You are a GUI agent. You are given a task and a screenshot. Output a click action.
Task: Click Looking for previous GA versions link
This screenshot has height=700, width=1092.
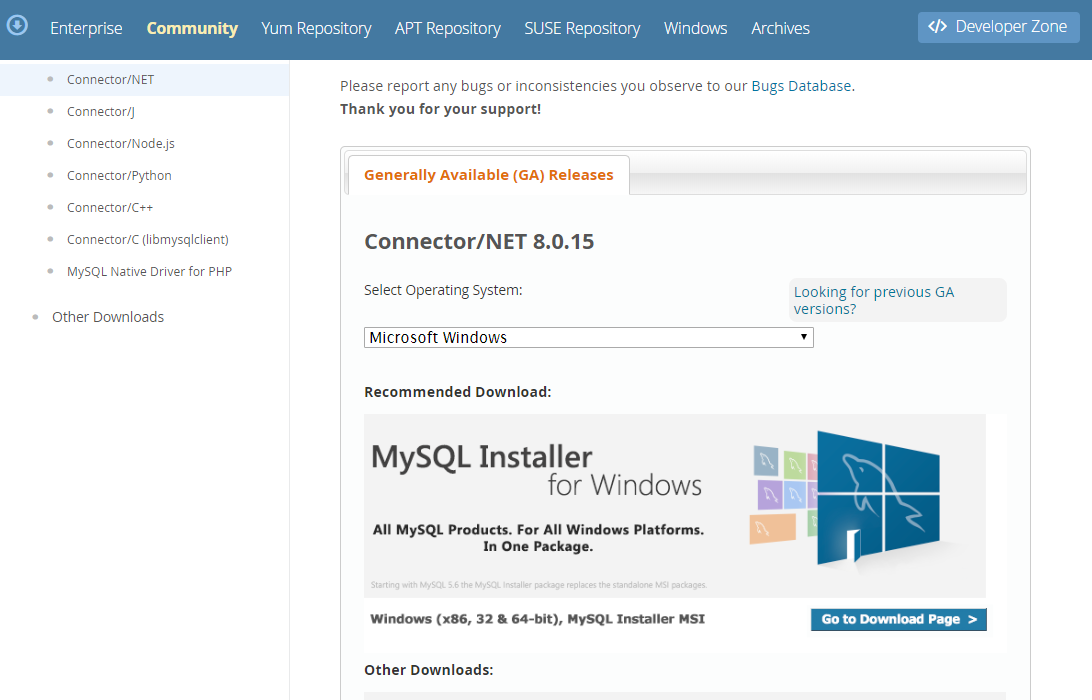coord(873,300)
